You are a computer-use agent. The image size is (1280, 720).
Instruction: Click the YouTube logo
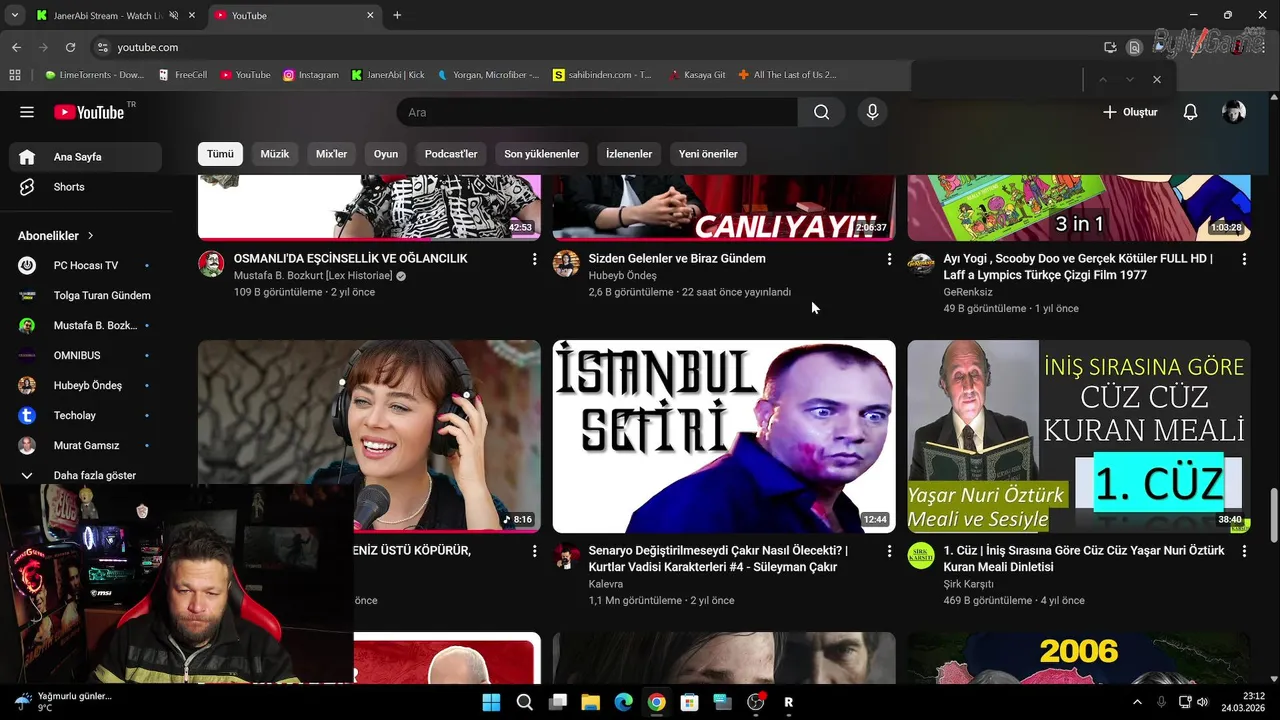tap(90, 112)
